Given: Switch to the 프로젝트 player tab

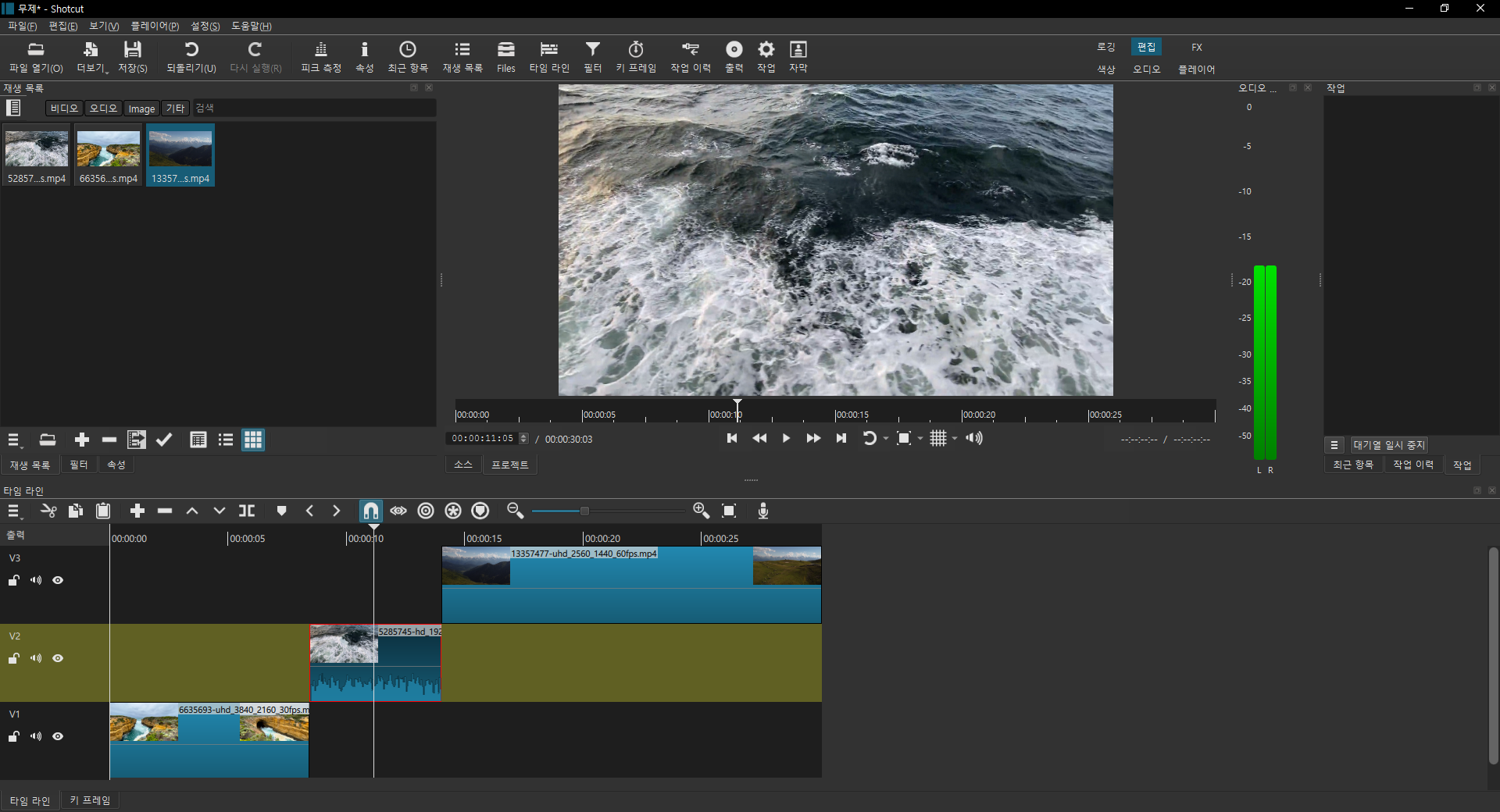Looking at the screenshot, I should pos(509,465).
